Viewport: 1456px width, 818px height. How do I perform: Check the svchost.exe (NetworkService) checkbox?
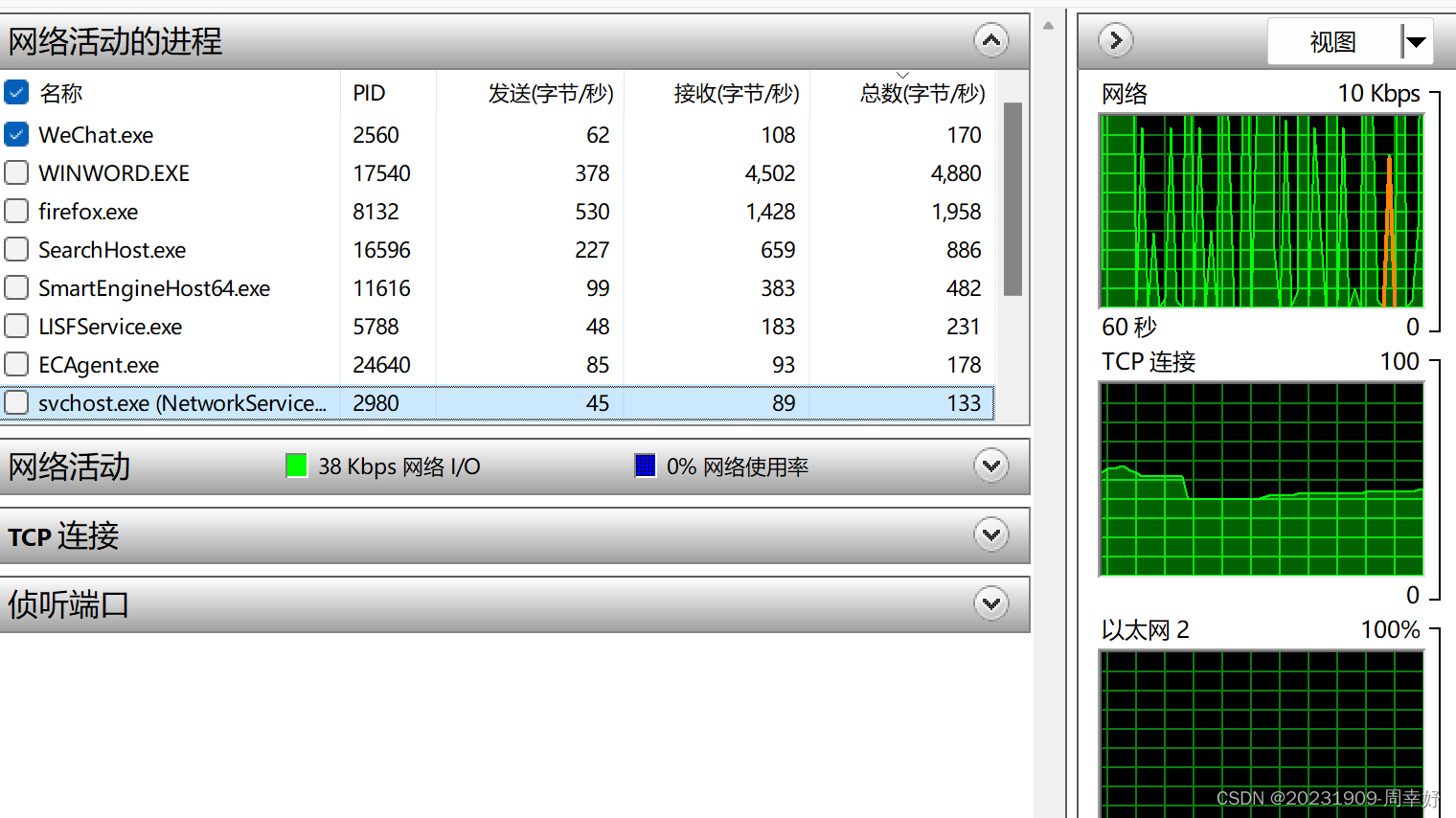tap(16, 403)
